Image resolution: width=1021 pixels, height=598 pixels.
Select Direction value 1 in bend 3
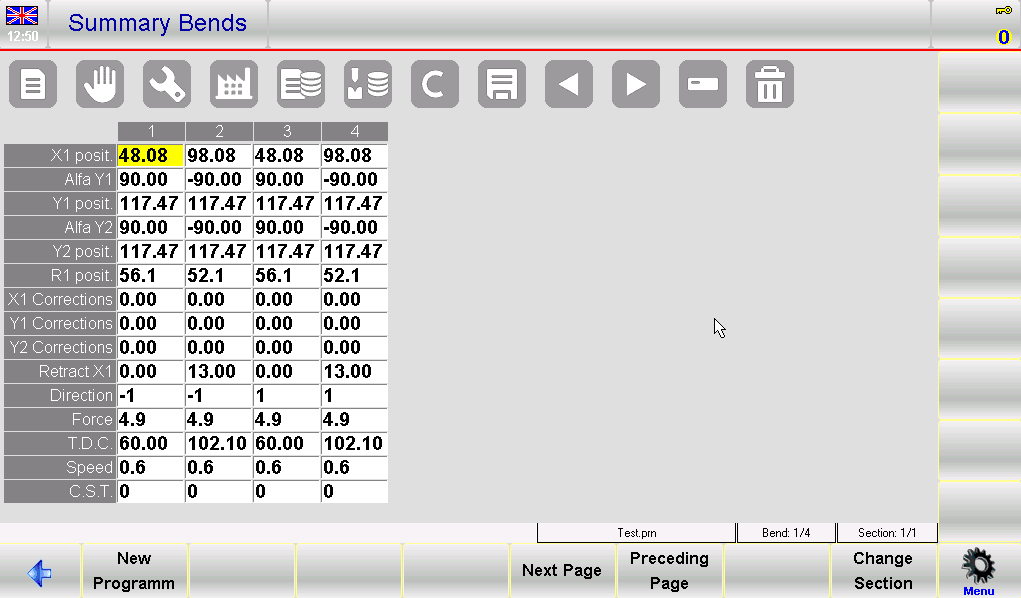pyautogui.click(x=287, y=396)
